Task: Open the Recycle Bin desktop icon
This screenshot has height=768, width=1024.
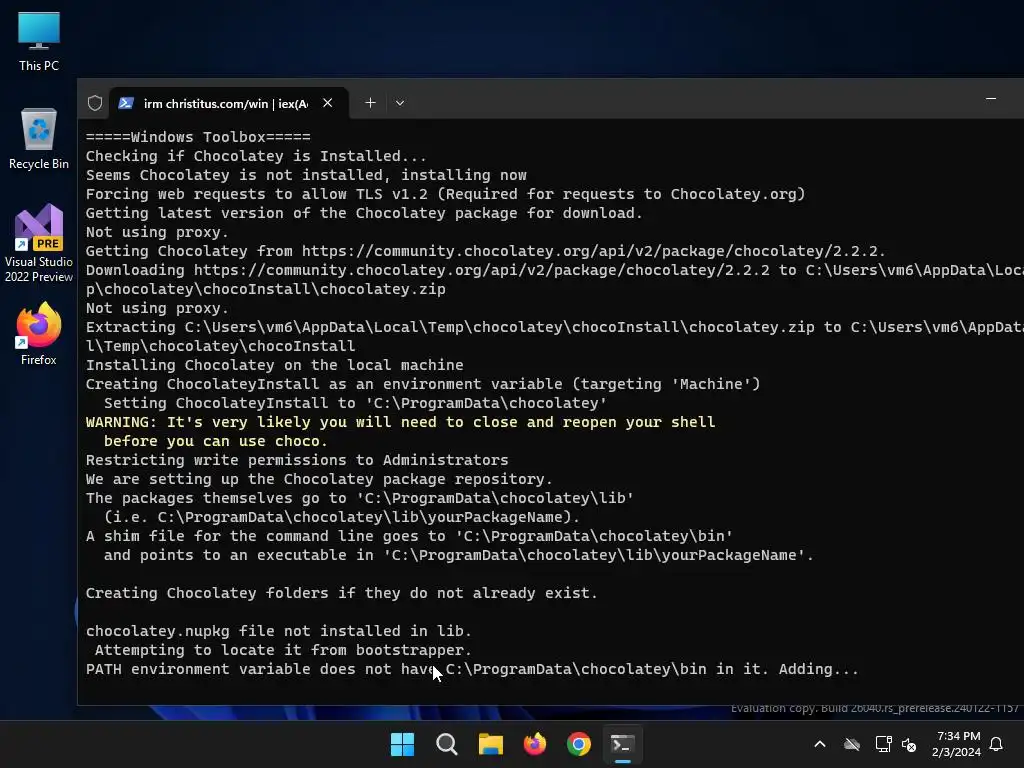Action: (x=39, y=138)
